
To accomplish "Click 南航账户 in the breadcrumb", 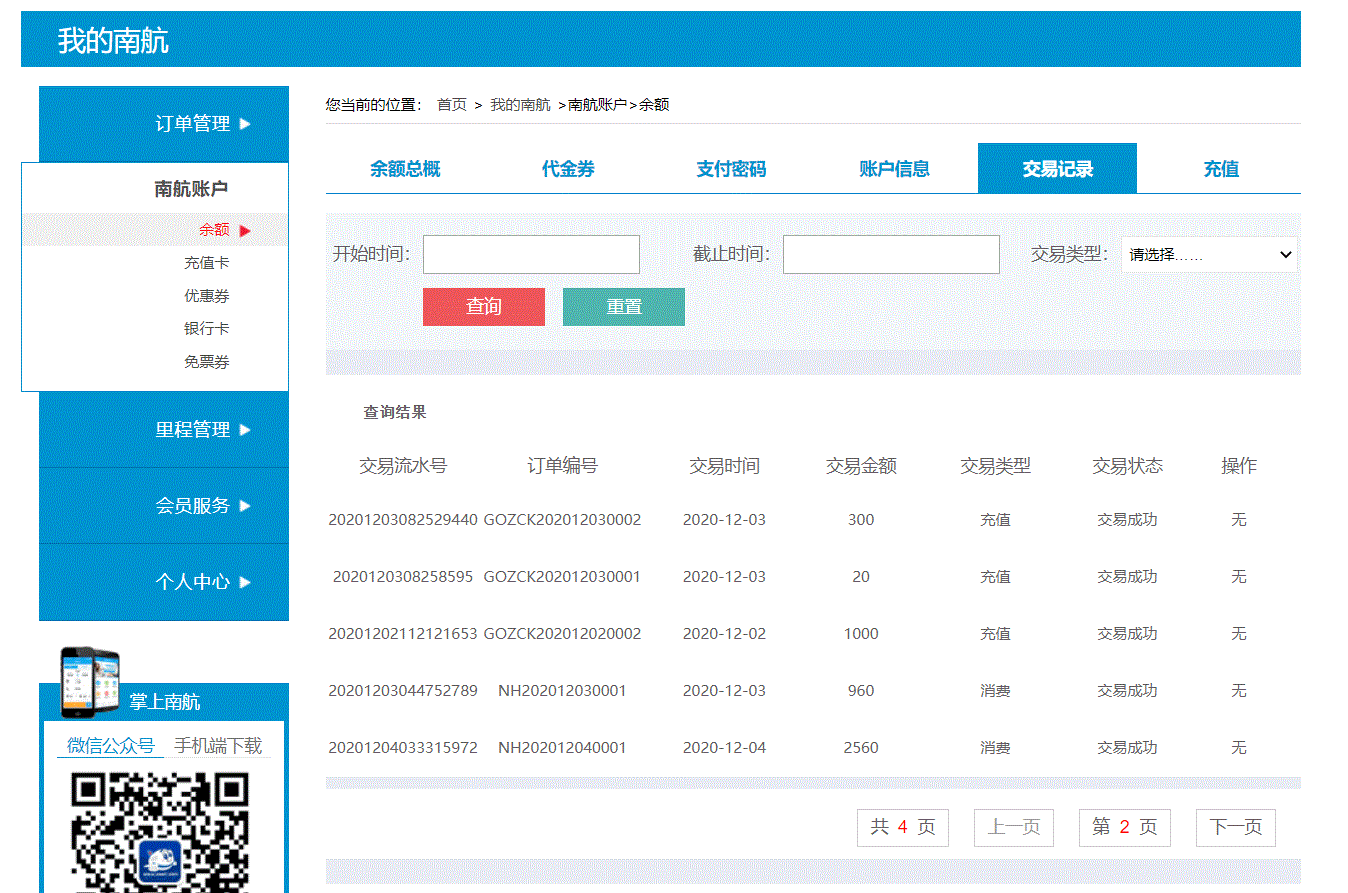I will pyautogui.click(x=597, y=105).
